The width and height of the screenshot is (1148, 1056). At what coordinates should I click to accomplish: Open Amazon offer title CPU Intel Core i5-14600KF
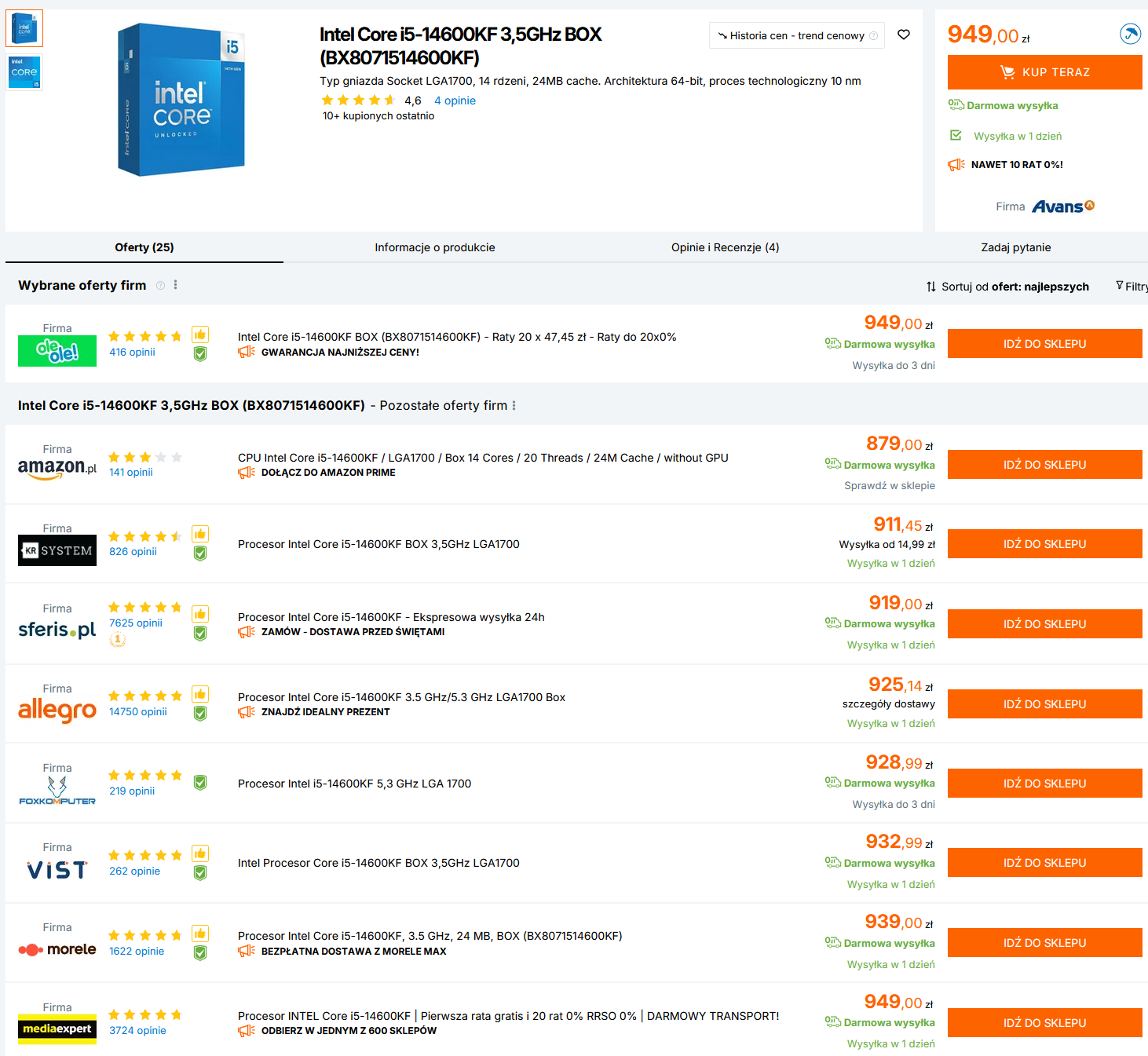[483, 458]
